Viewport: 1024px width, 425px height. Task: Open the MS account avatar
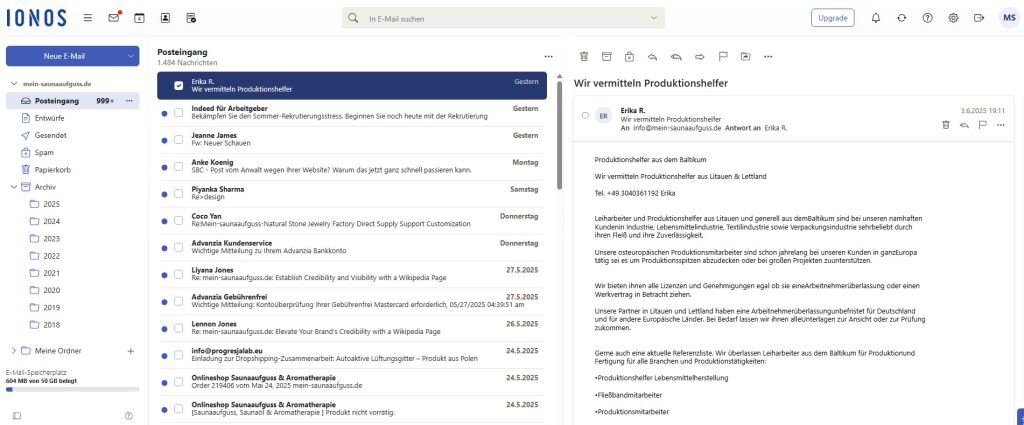coord(1008,18)
